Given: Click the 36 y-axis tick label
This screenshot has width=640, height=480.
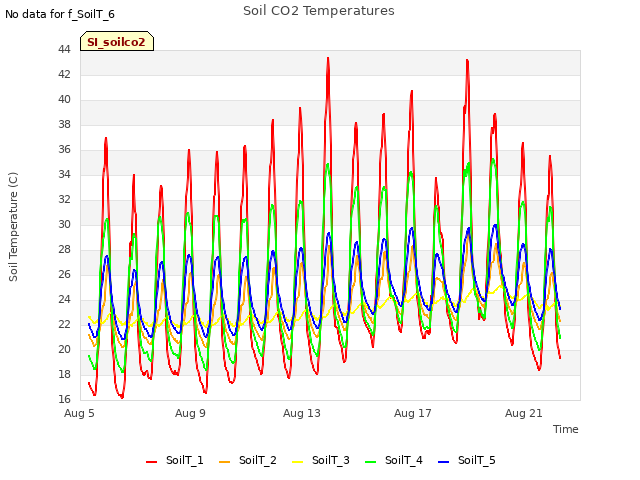Looking at the screenshot, I should (x=64, y=150).
